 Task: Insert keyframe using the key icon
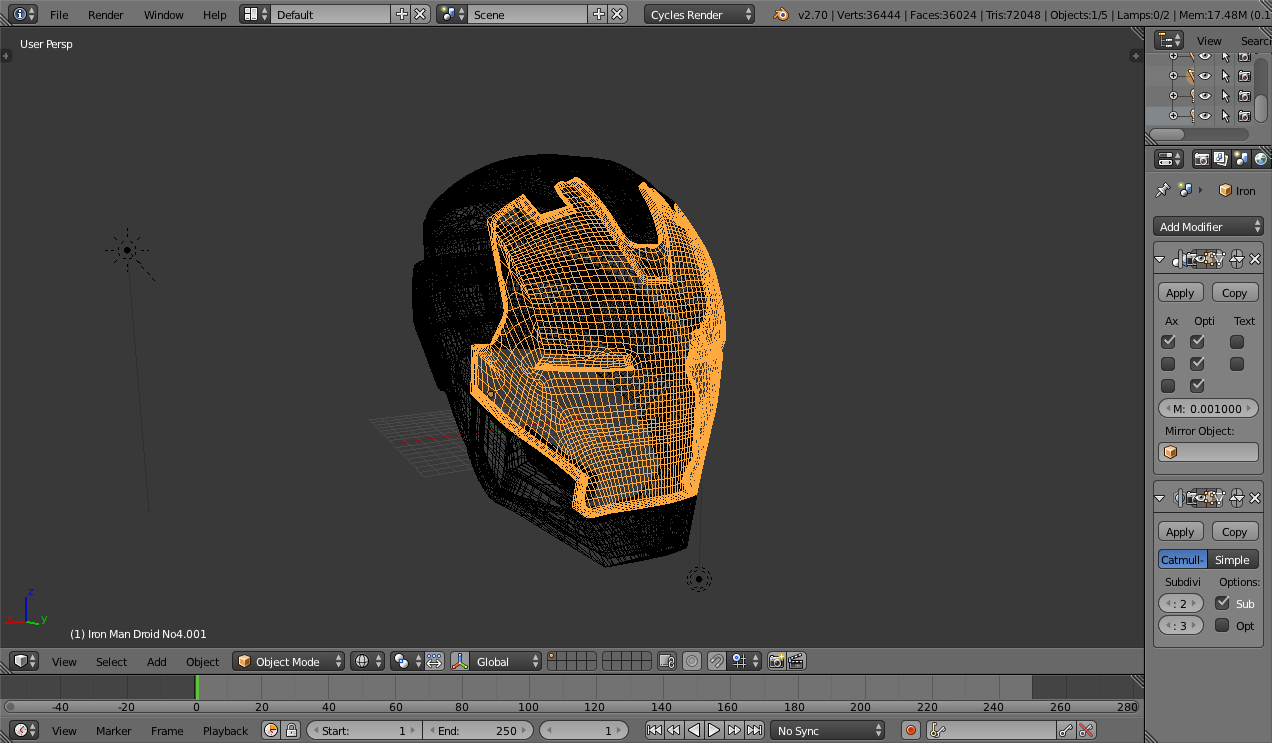(x=1067, y=730)
